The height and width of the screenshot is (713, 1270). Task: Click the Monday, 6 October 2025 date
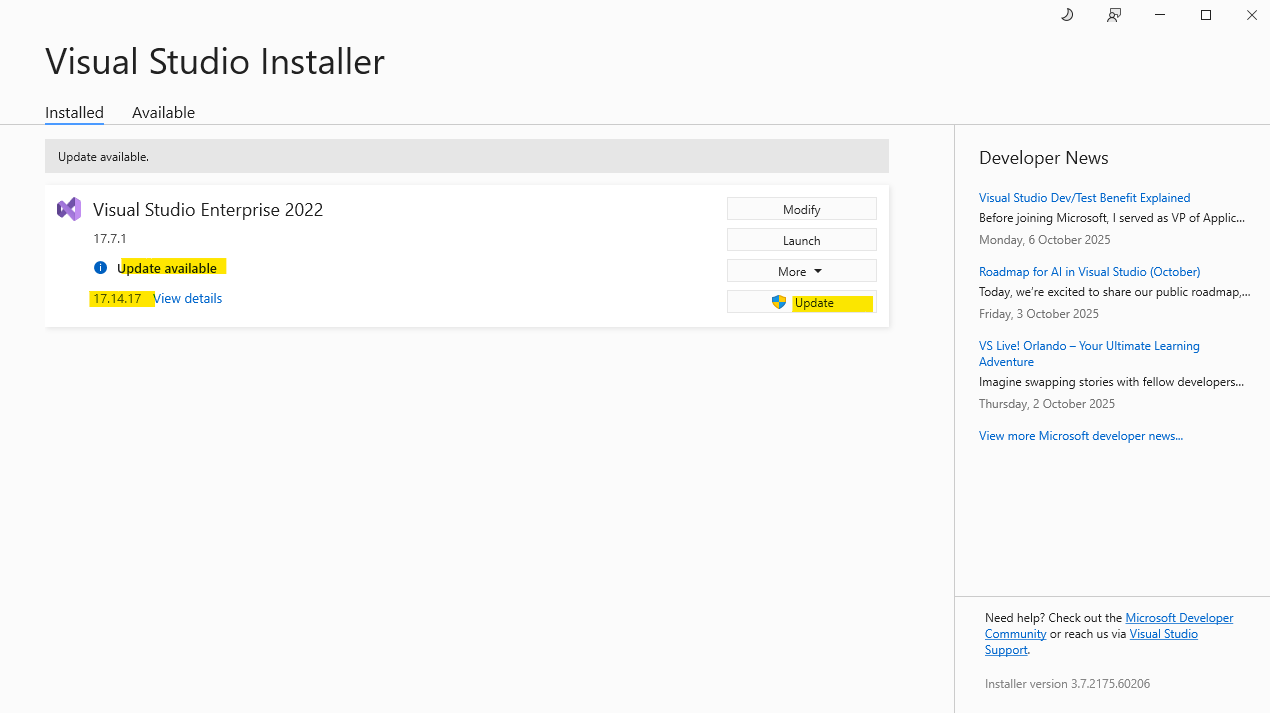point(1044,240)
